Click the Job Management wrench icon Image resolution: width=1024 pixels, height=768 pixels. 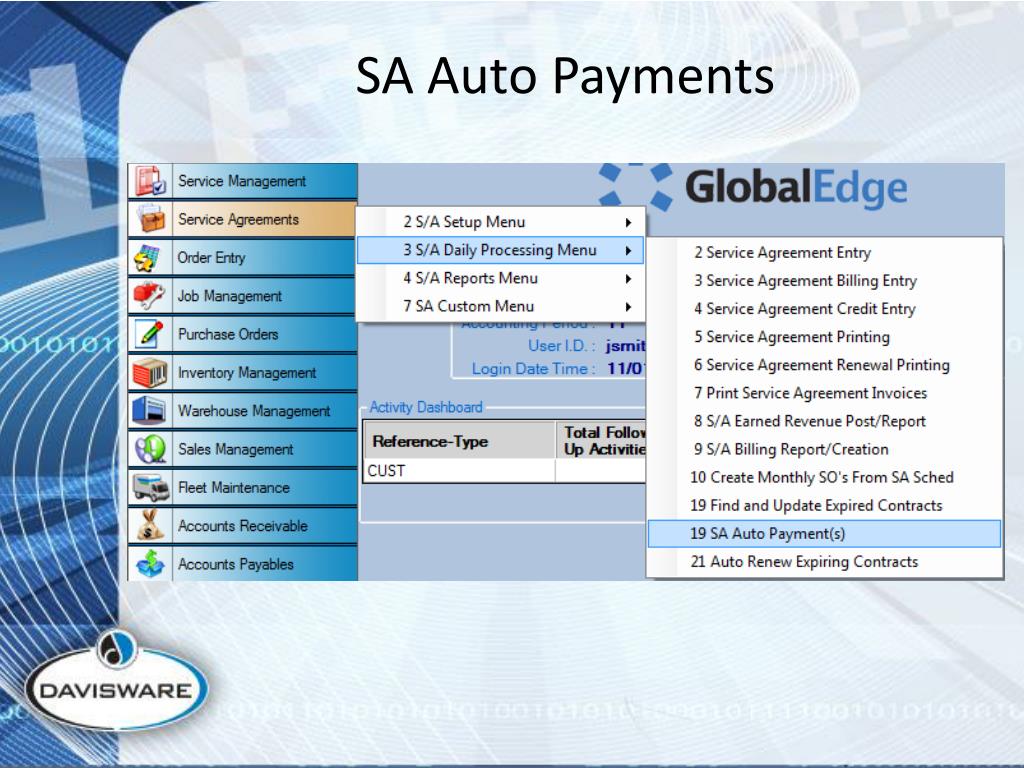(x=150, y=296)
